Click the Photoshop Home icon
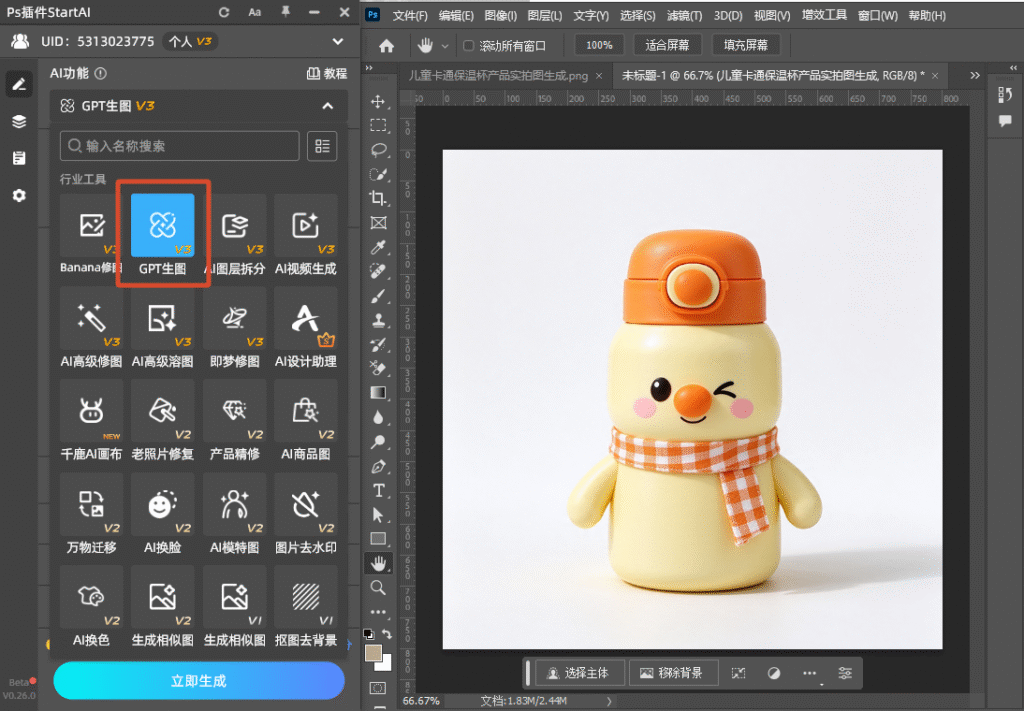1024x711 pixels. tap(387, 46)
